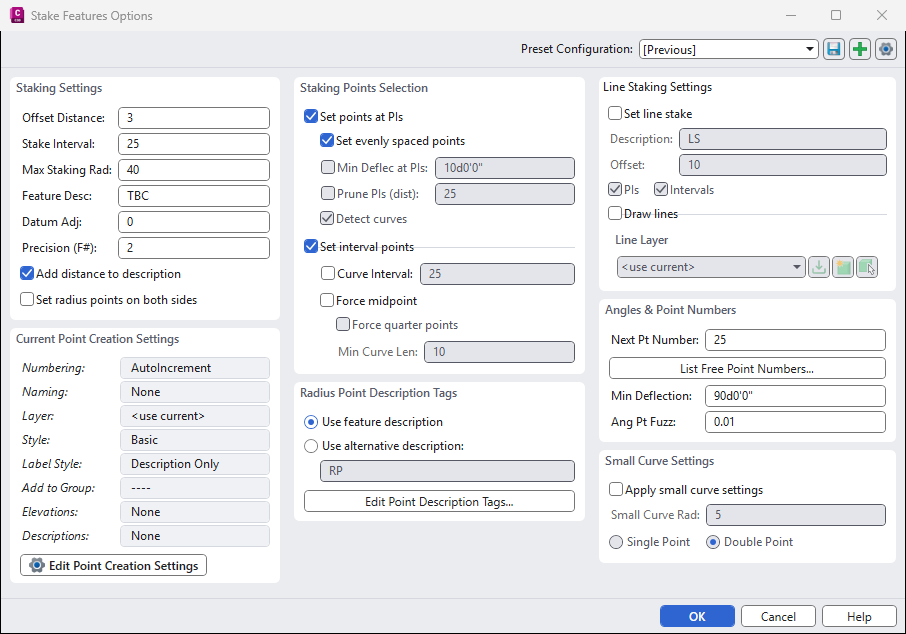Click the line stake Offset field showing 10
The image size is (906, 634).
pyautogui.click(x=783, y=165)
